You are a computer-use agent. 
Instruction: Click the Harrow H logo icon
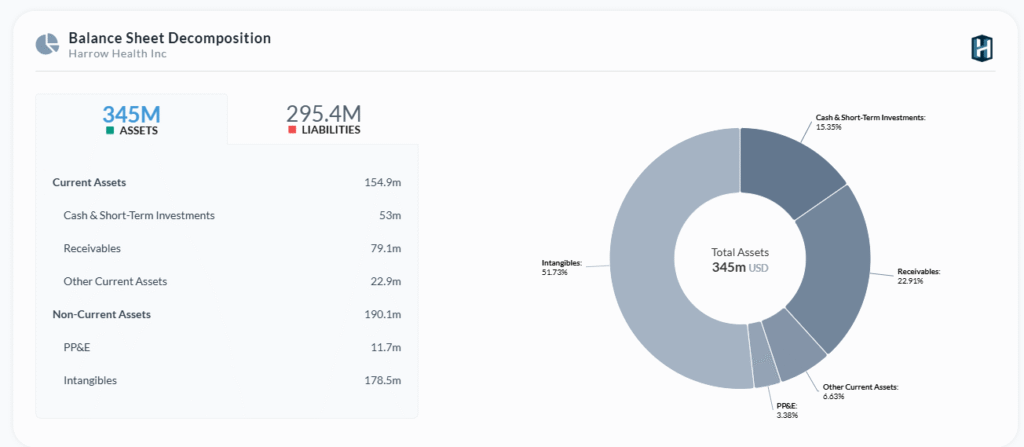981,47
